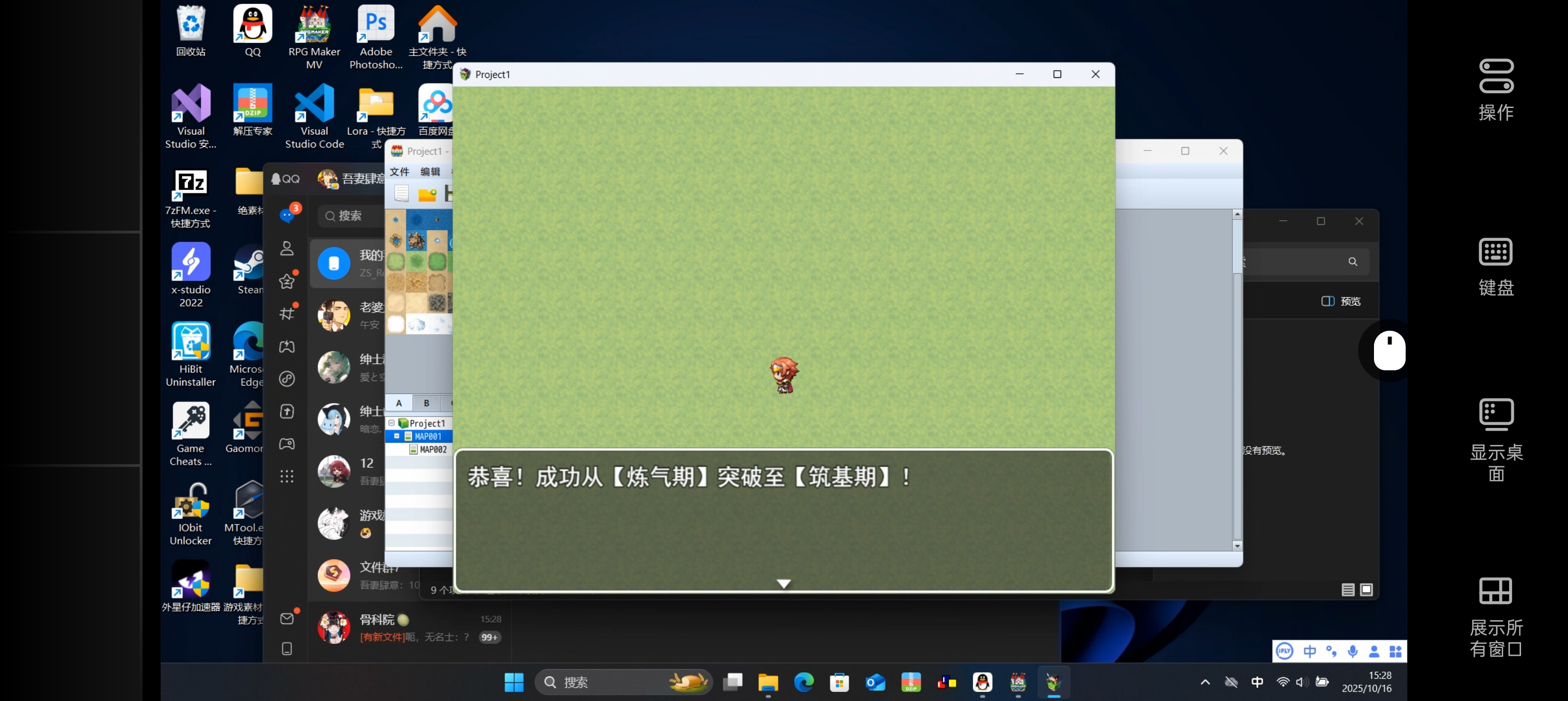Switch explorer to details list view icon
This screenshot has height=701, width=1568.
(x=1347, y=590)
